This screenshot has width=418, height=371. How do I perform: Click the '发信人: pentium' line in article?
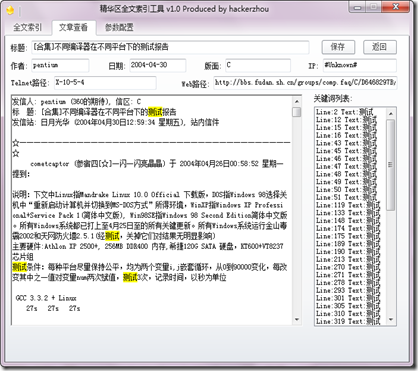[x=77, y=102]
